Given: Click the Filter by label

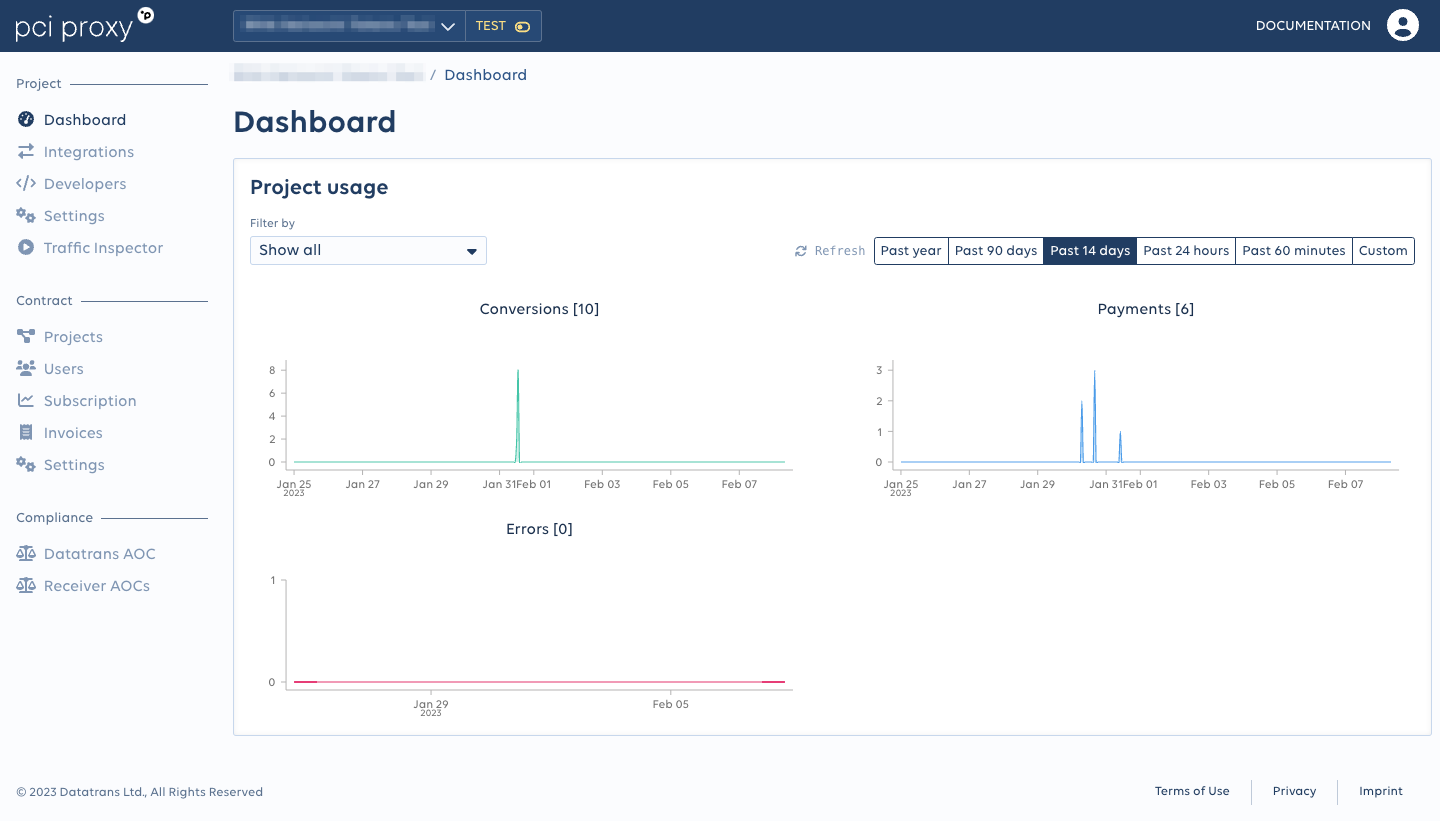Looking at the screenshot, I should [273, 223].
